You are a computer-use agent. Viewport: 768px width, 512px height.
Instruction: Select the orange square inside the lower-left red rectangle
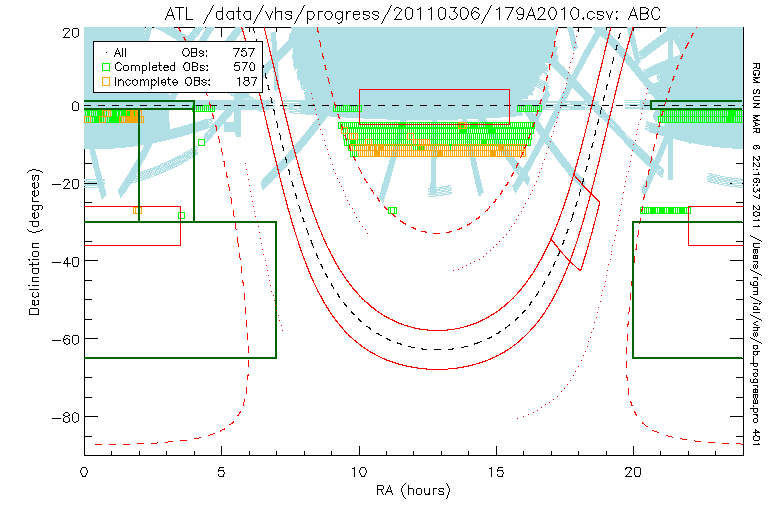coord(137,210)
